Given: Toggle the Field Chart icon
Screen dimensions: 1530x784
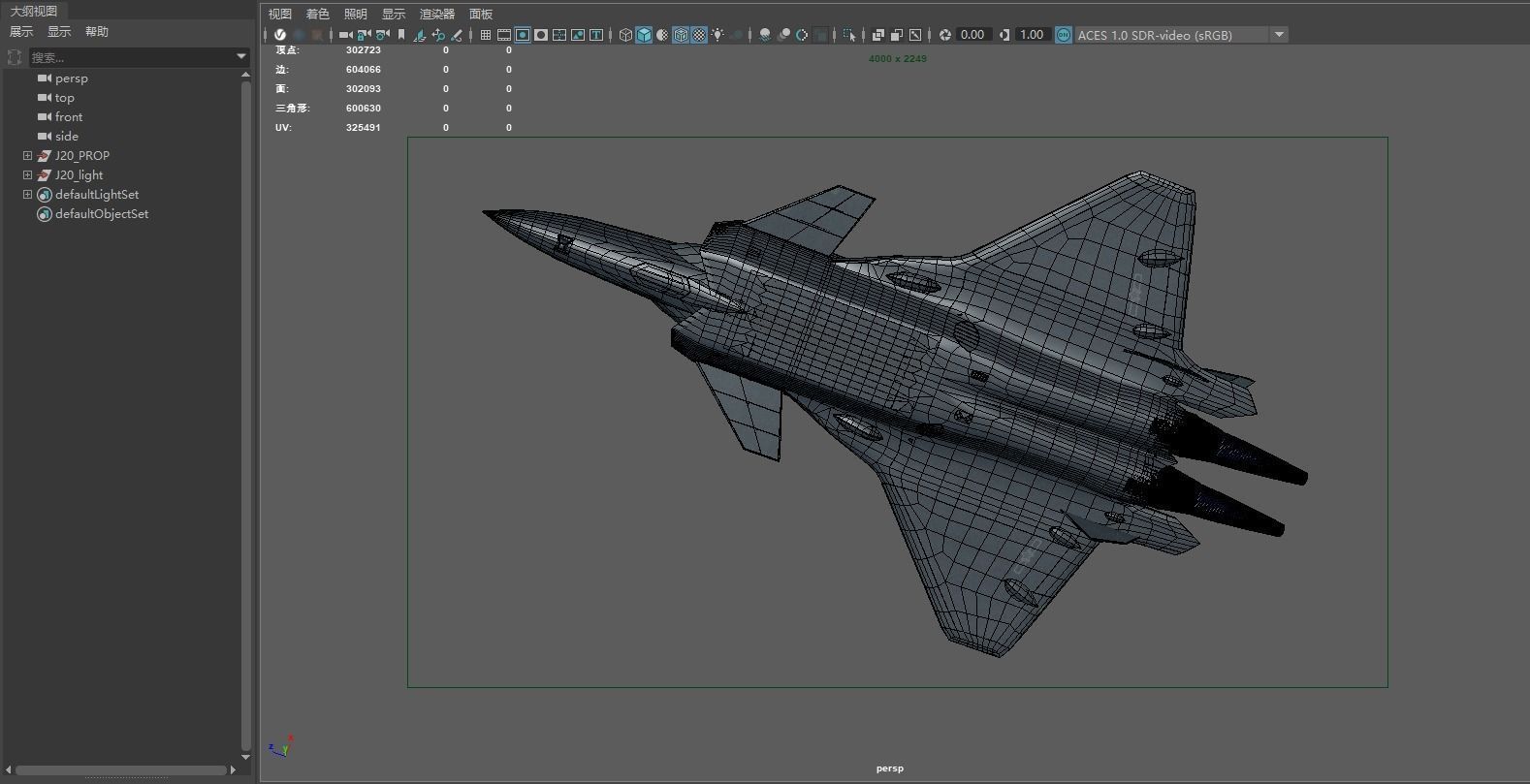Looking at the screenshot, I should click(x=559, y=35).
